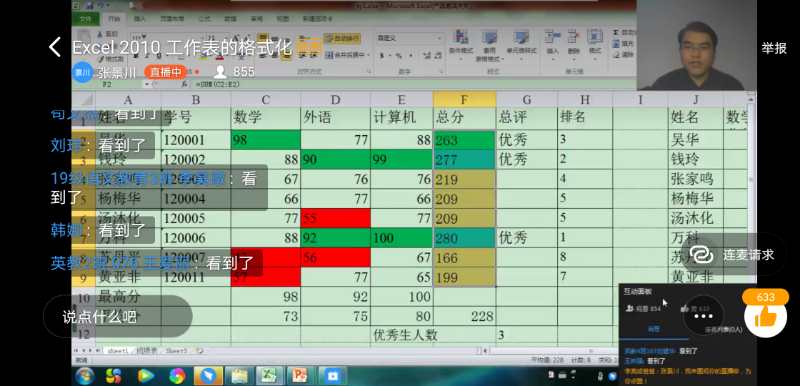Open the green File tab

(85, 19)
